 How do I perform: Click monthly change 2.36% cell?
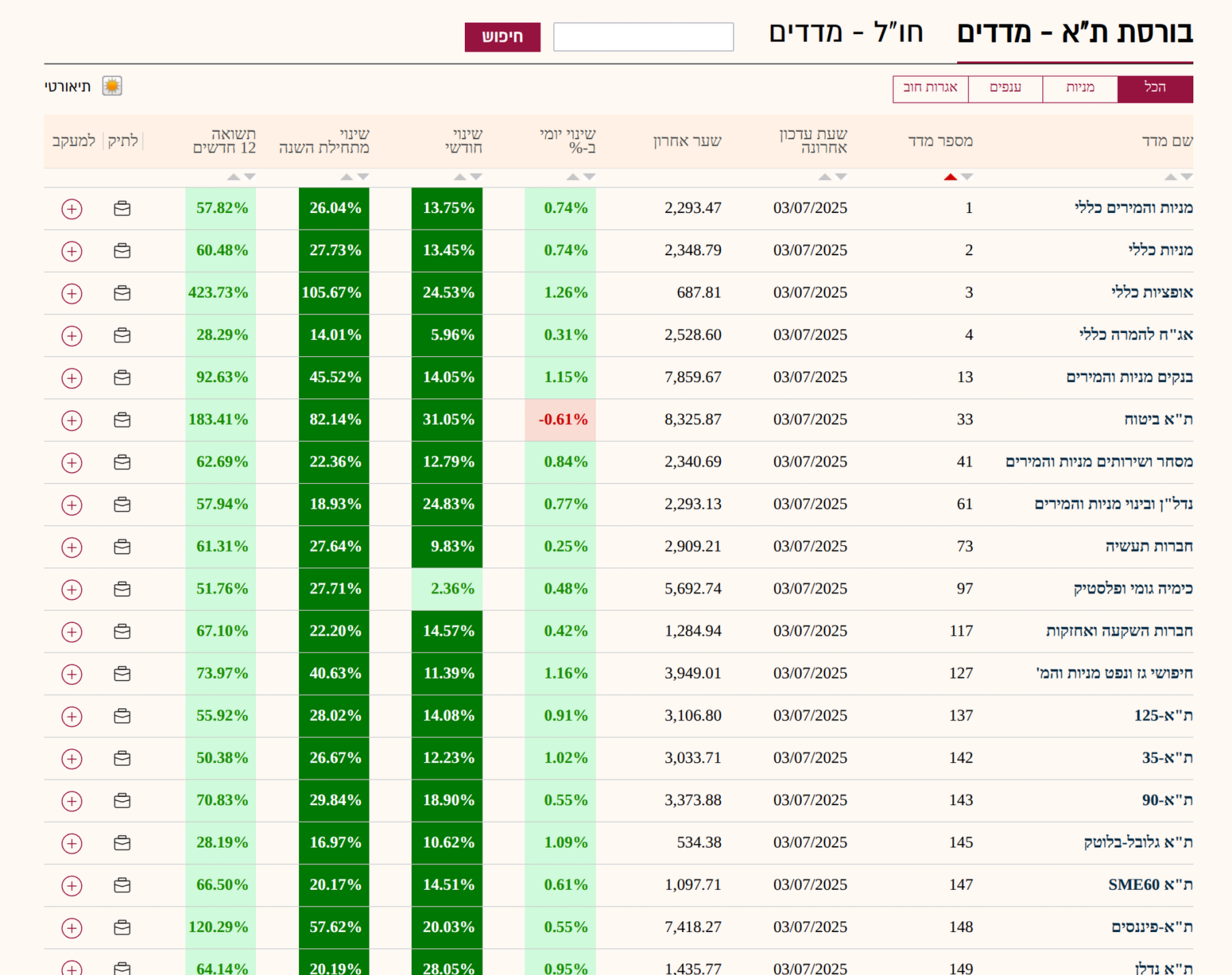click(x=447, y=589)
